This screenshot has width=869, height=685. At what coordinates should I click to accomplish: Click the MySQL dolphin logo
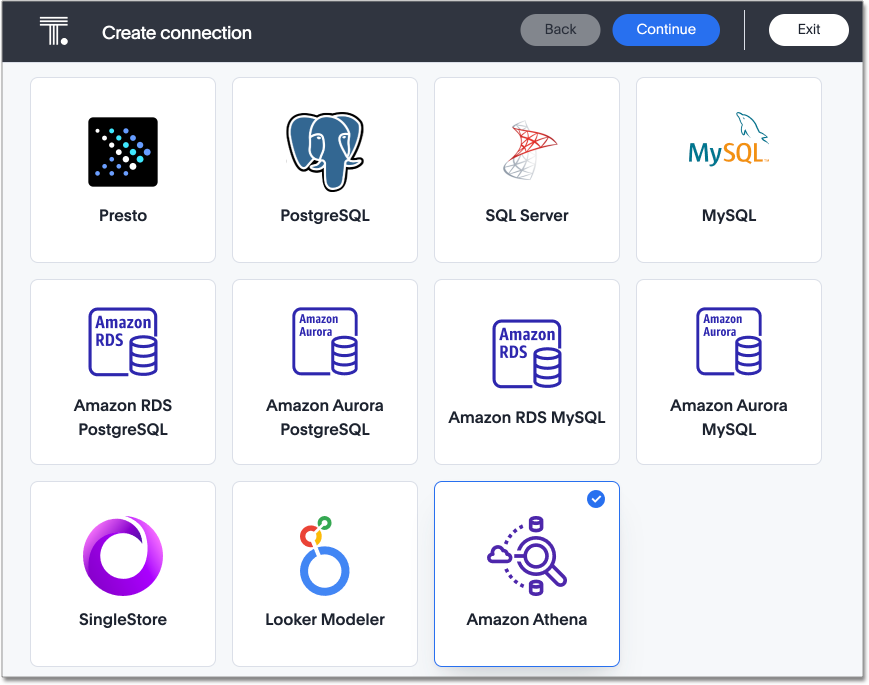pyautogui.click(x=728, y=140)
